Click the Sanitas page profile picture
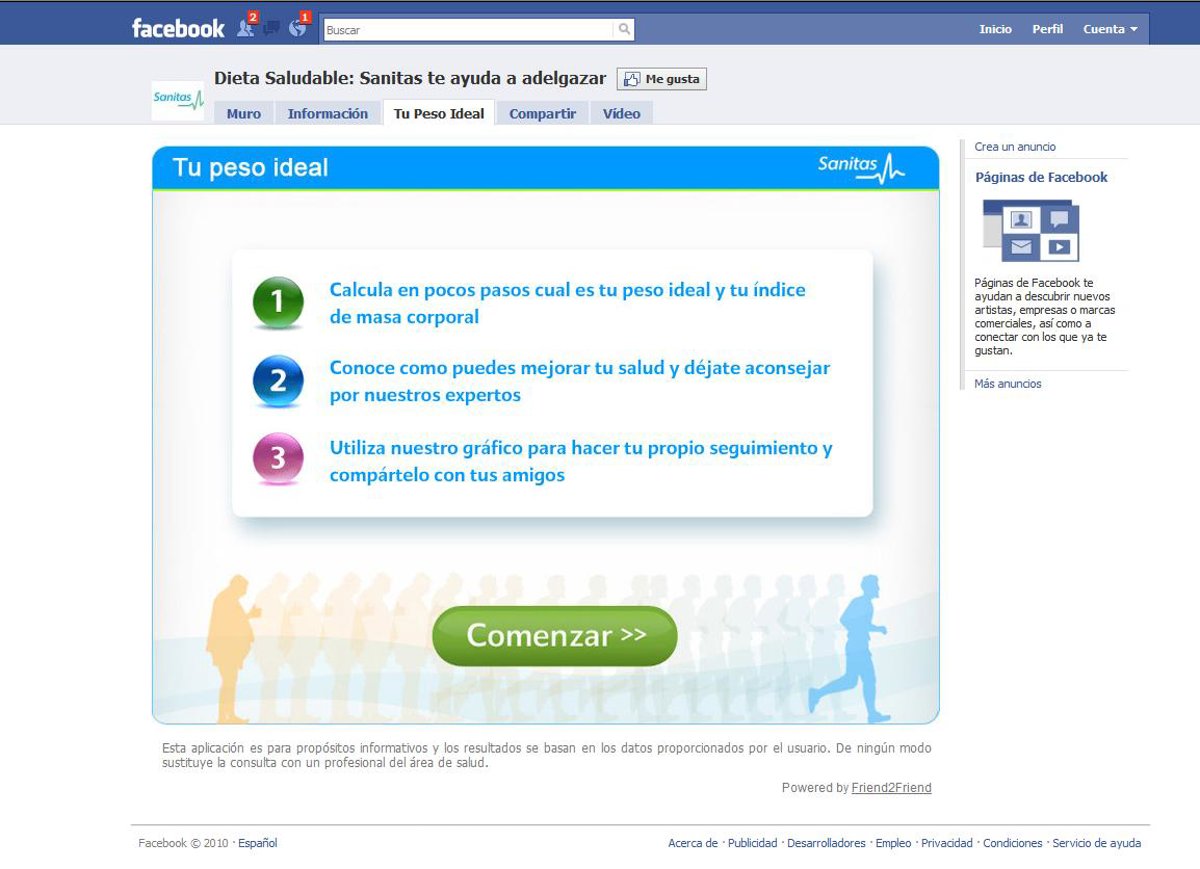Screen dimensions: 1200x869 [178, 99]
